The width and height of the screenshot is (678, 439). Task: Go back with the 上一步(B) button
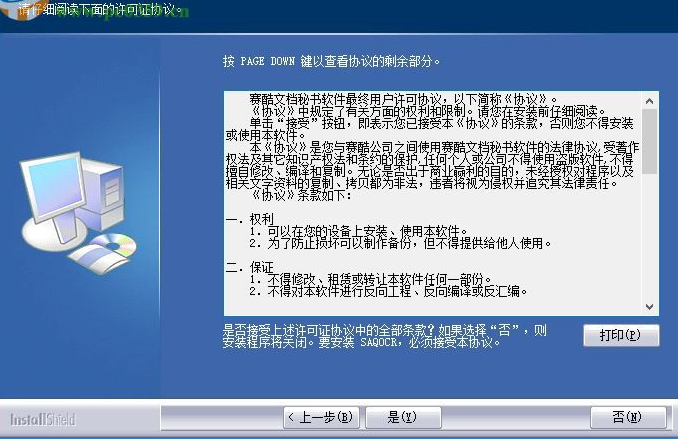click(321, 417)
